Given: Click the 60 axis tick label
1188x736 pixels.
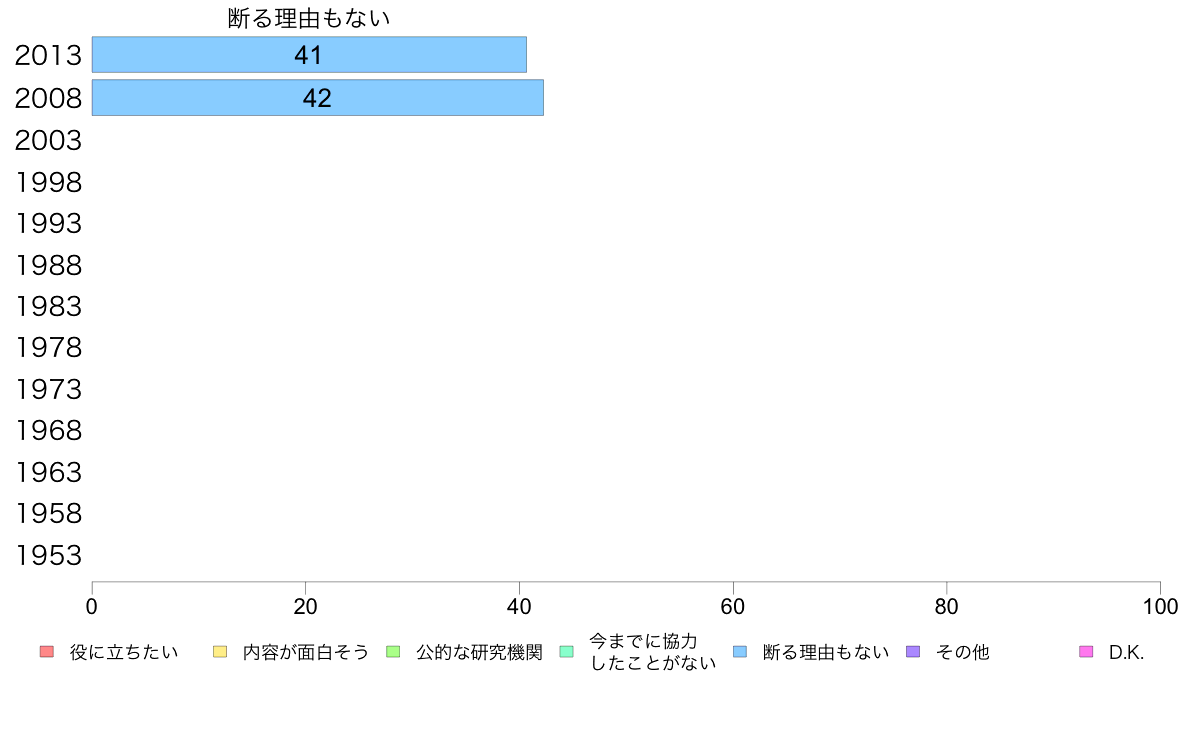Looking at the screenshot, I should [x=733, y=606].
